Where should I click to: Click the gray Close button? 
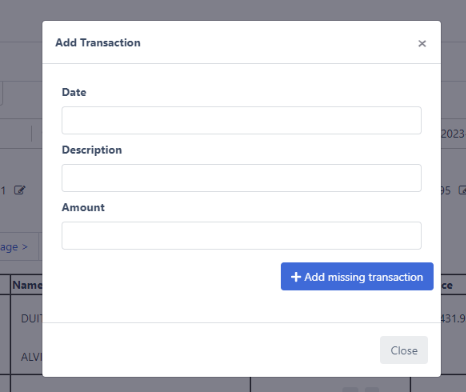pyautogui.click(x=404, y=350)
